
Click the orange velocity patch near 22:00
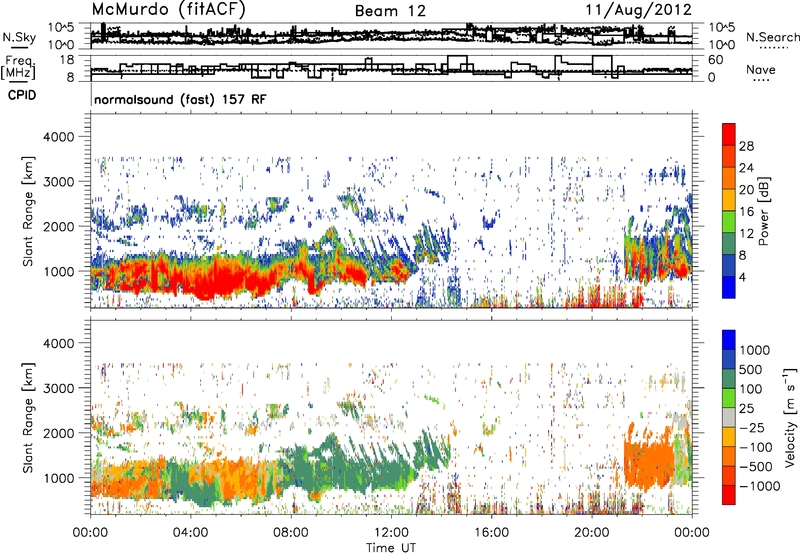[x=648, y=462]
